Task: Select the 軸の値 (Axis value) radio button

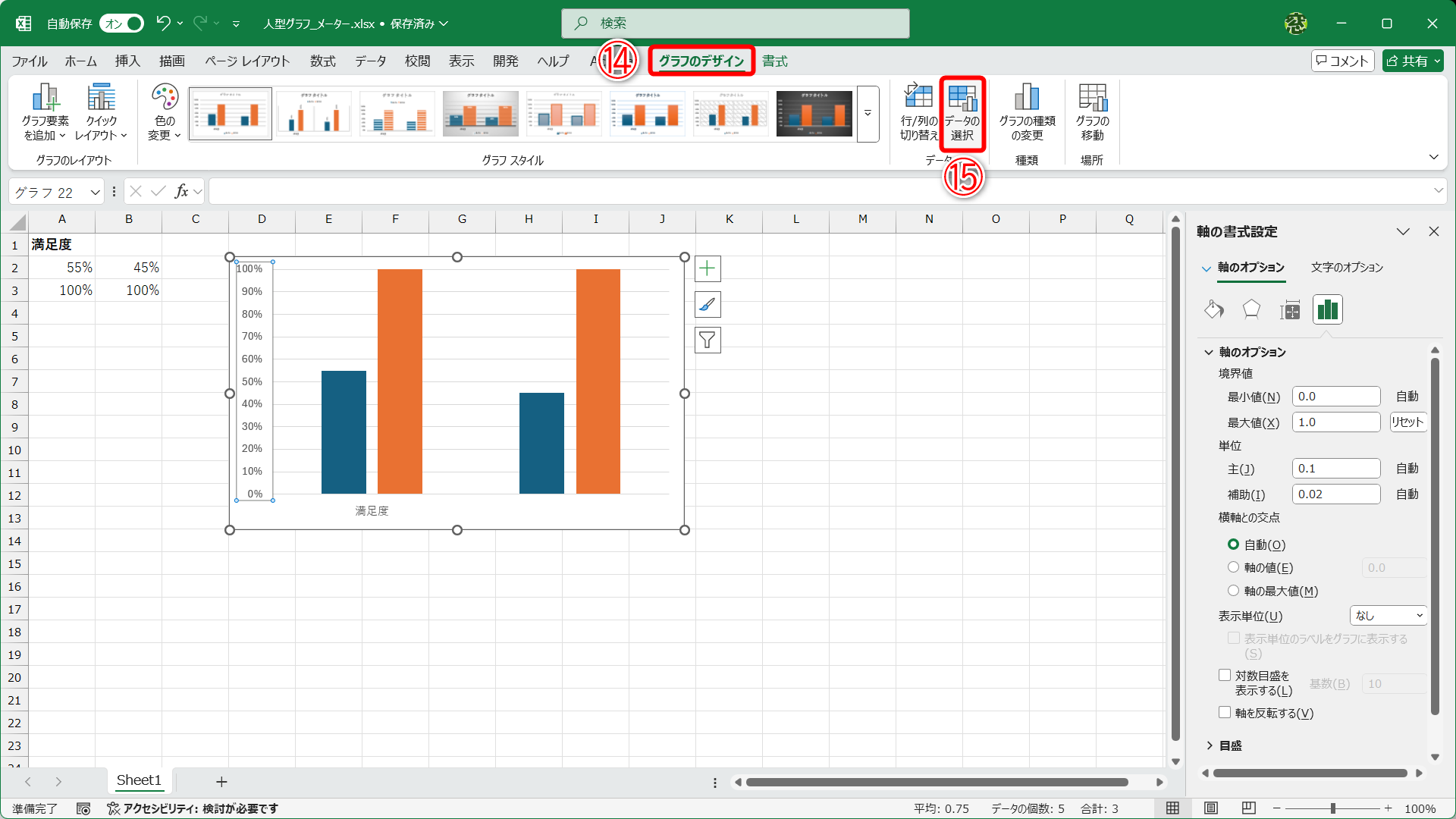Action: coord(1233,567)
